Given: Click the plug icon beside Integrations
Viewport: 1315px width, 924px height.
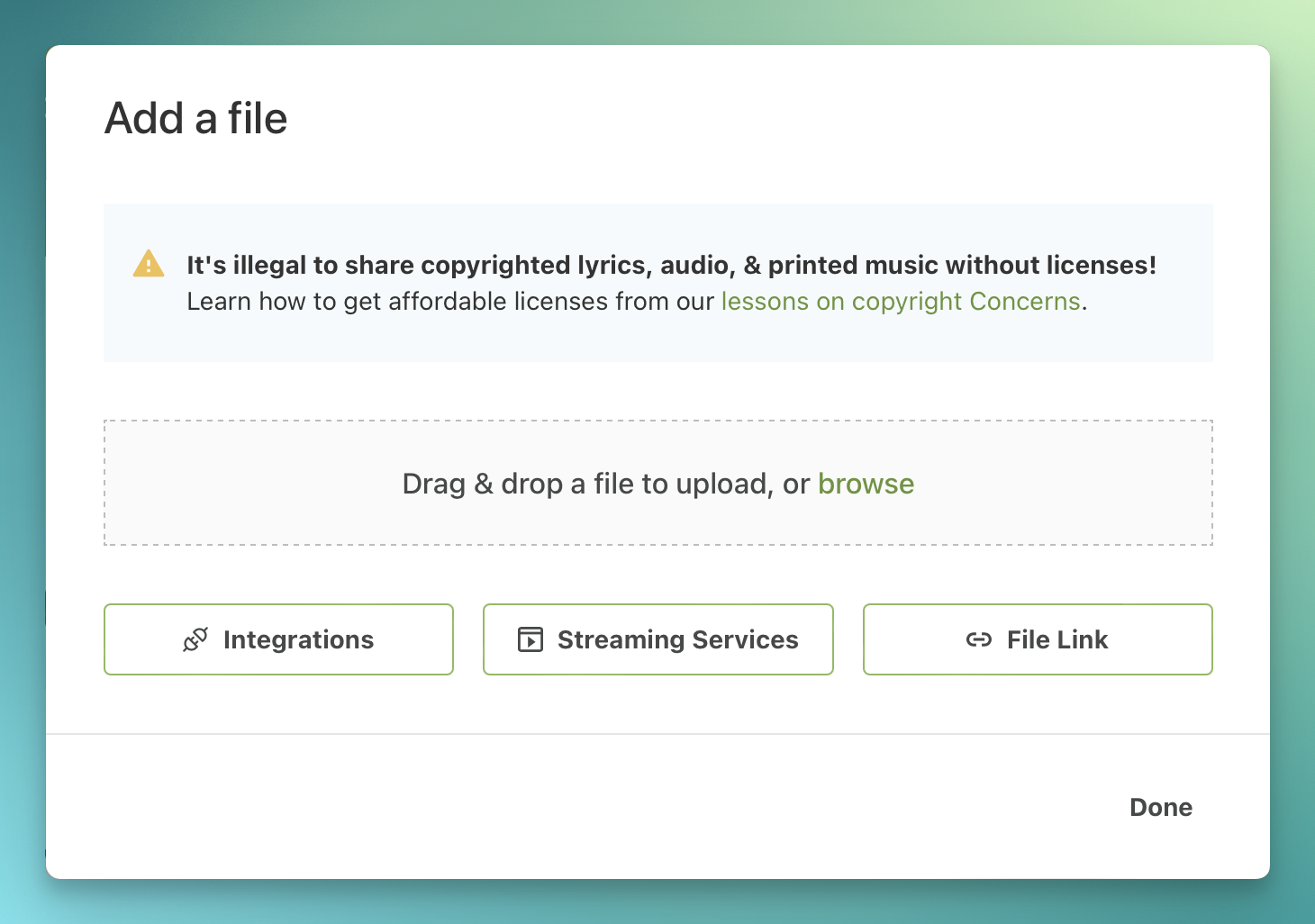Looking at the screenshot, I should [x=195, y=639].
